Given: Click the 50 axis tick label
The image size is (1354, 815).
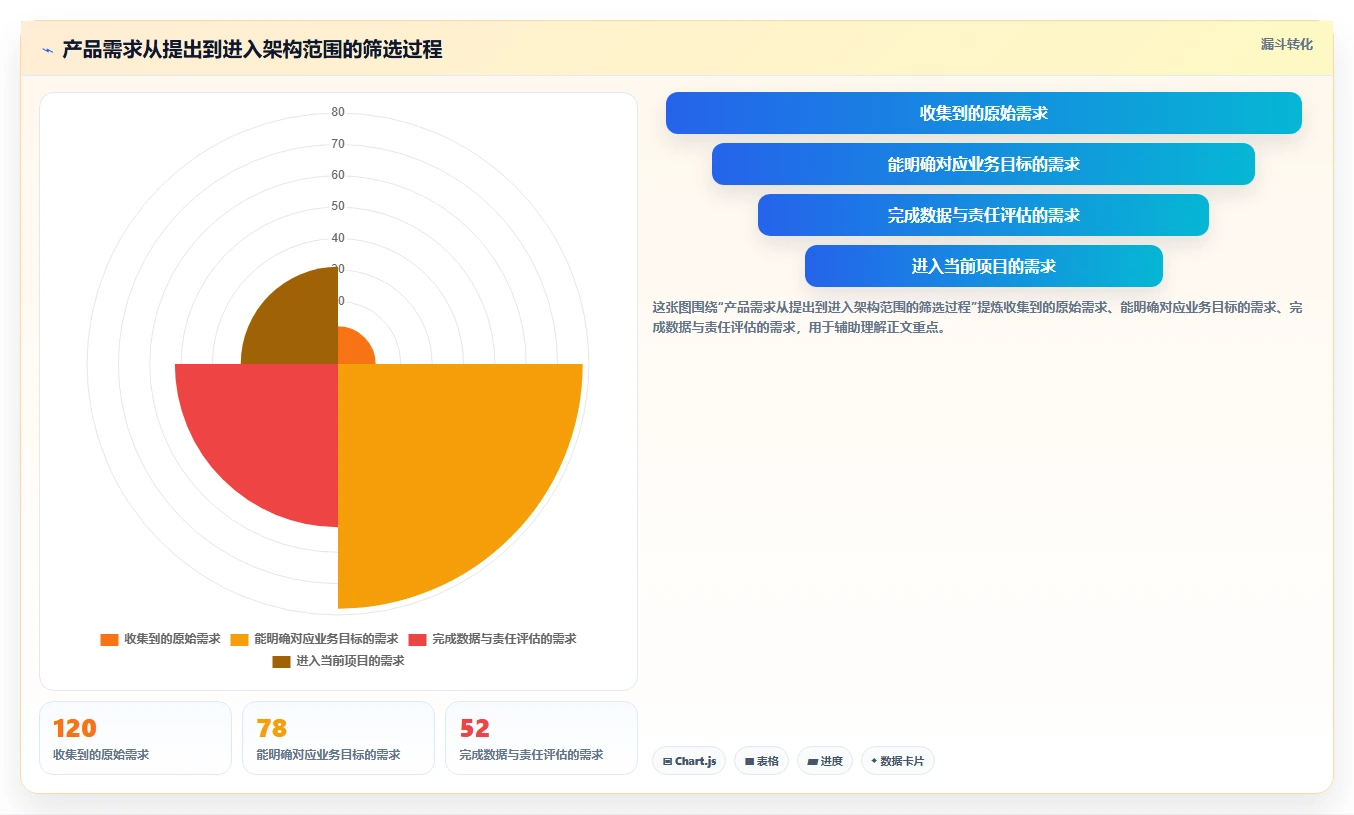Looking at the screenshot, I should tap(338, 206).
